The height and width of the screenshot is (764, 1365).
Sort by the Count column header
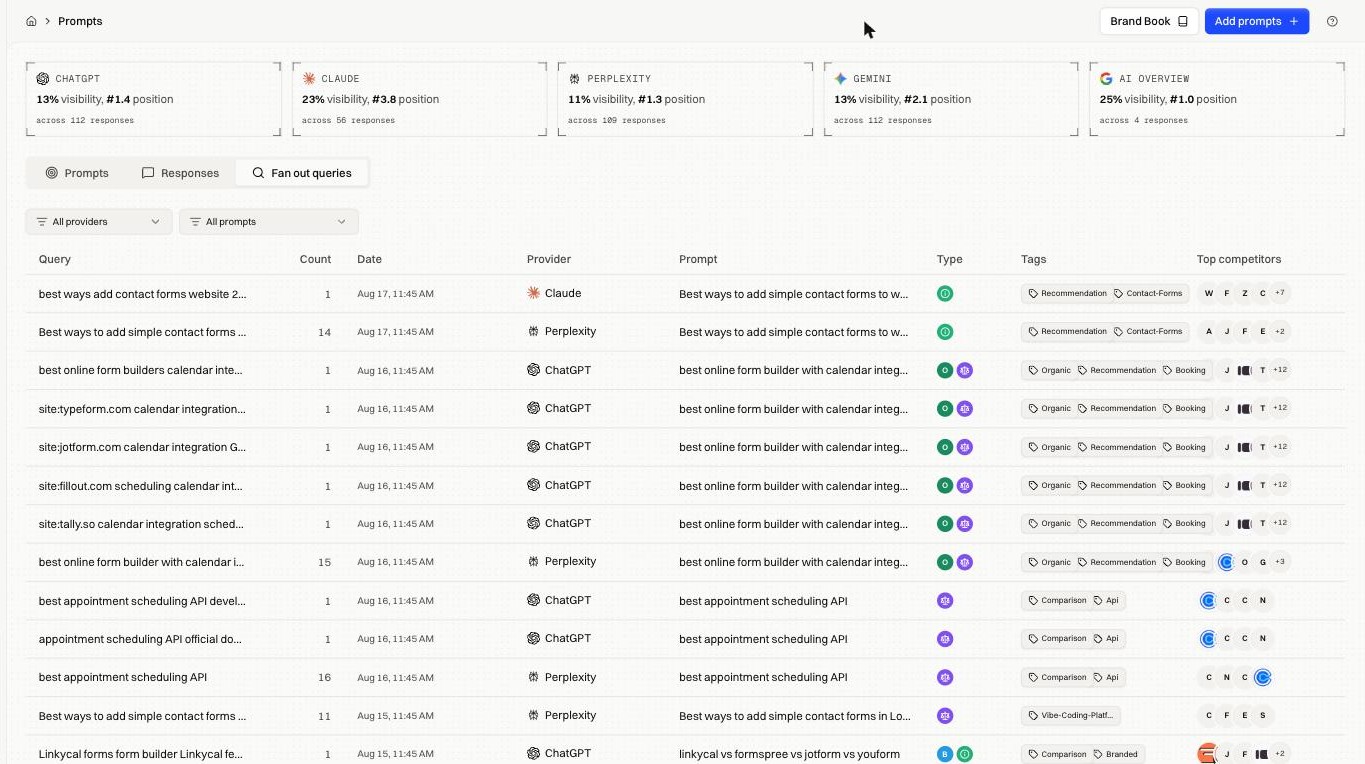[315, 259]
